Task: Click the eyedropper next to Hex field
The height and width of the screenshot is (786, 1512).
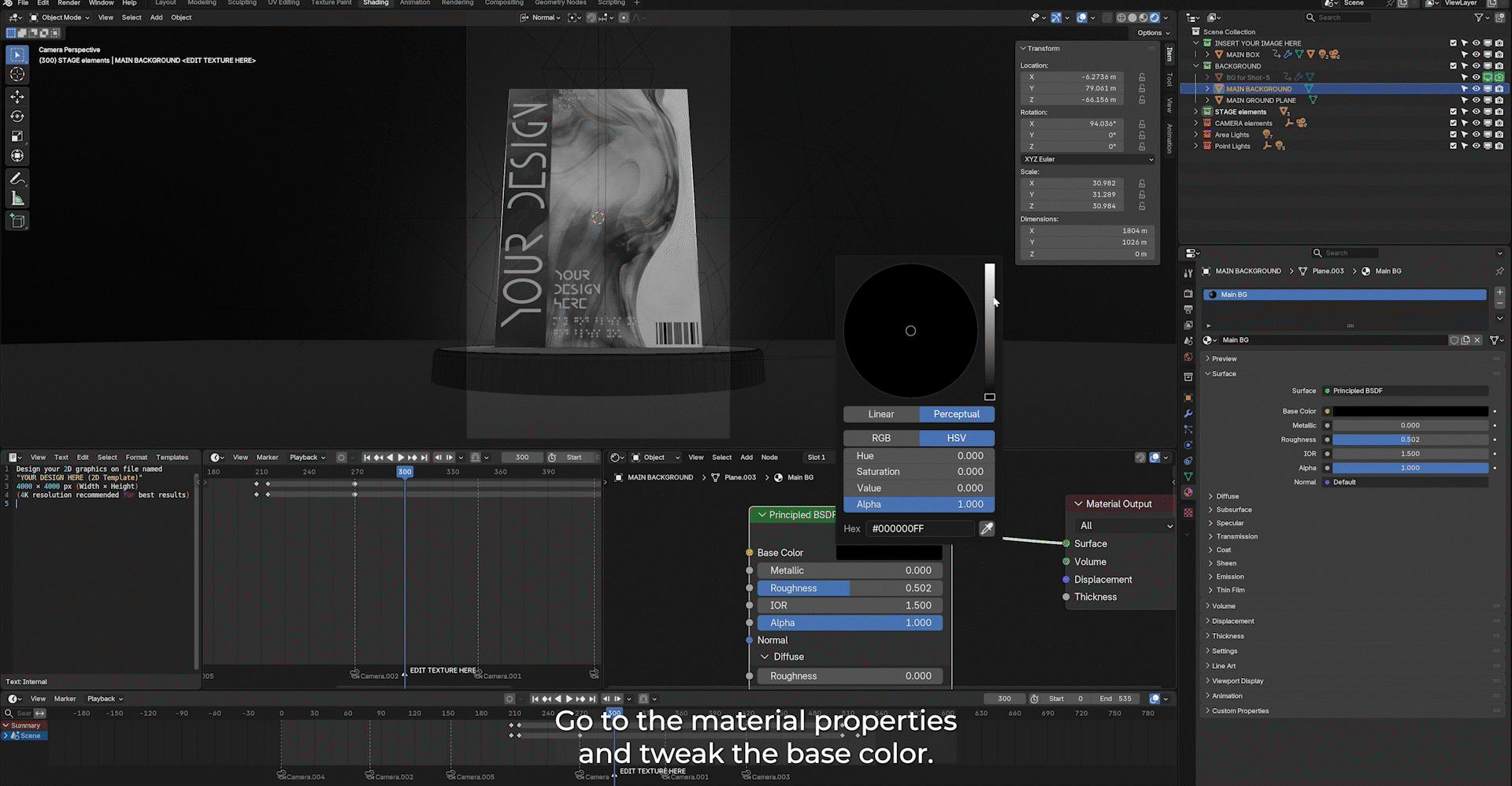Action: 987,528
